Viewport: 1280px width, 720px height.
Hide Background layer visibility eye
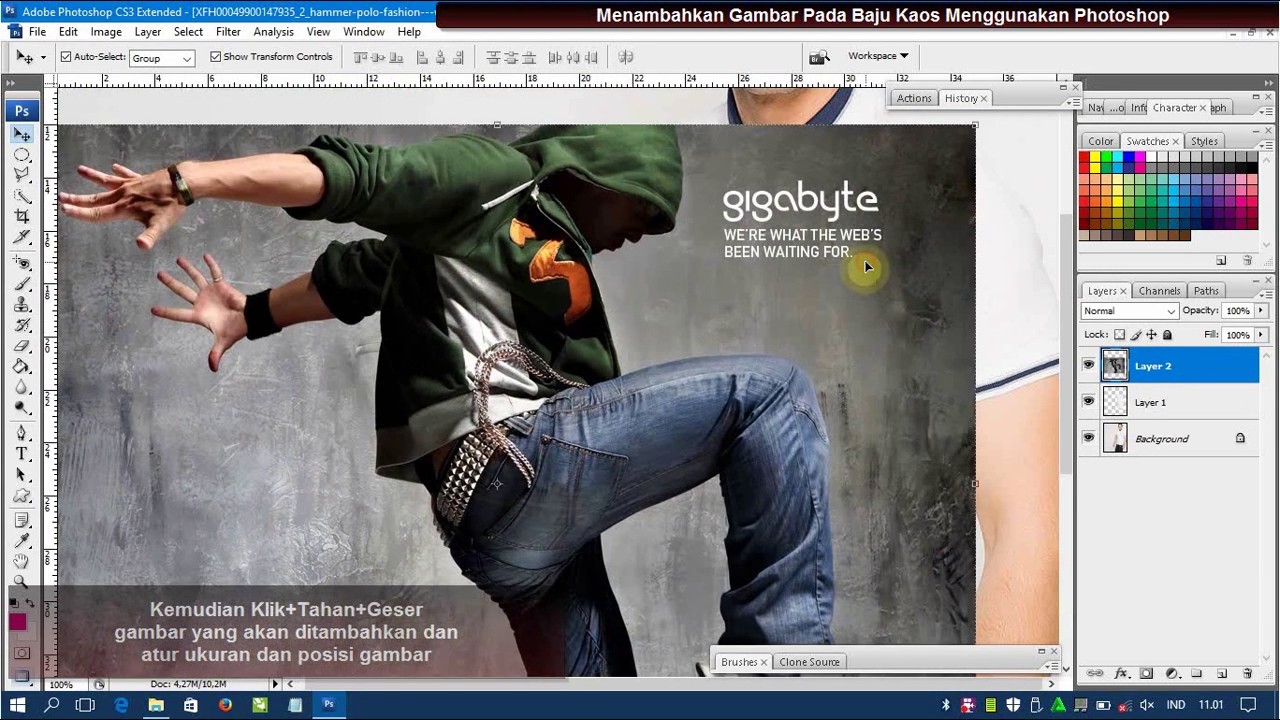click(x=1089, y=438)
